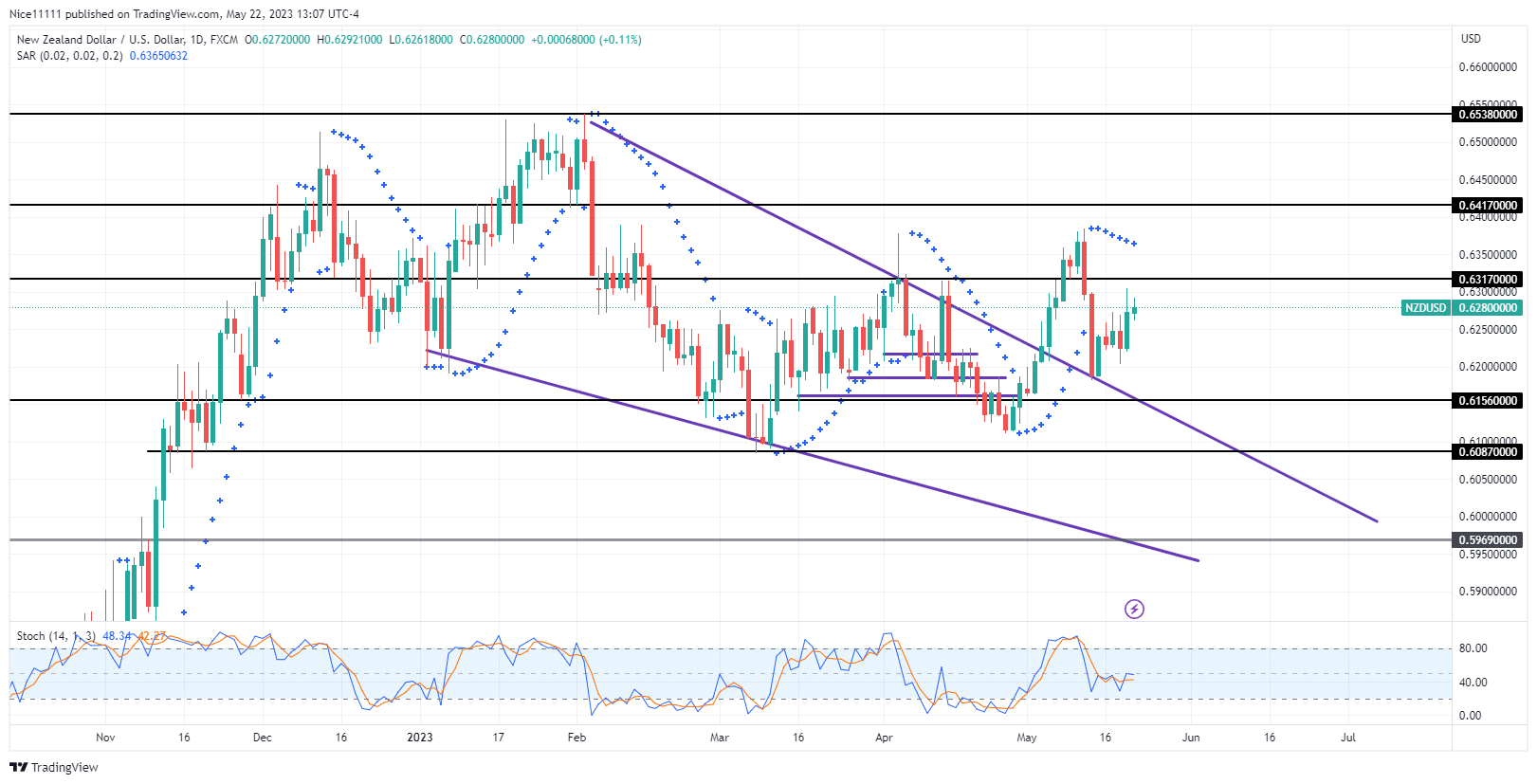This screenshot has width=1537, height=784.
Task: Click the Dec date label on time axis
Action: click(263, 737)
